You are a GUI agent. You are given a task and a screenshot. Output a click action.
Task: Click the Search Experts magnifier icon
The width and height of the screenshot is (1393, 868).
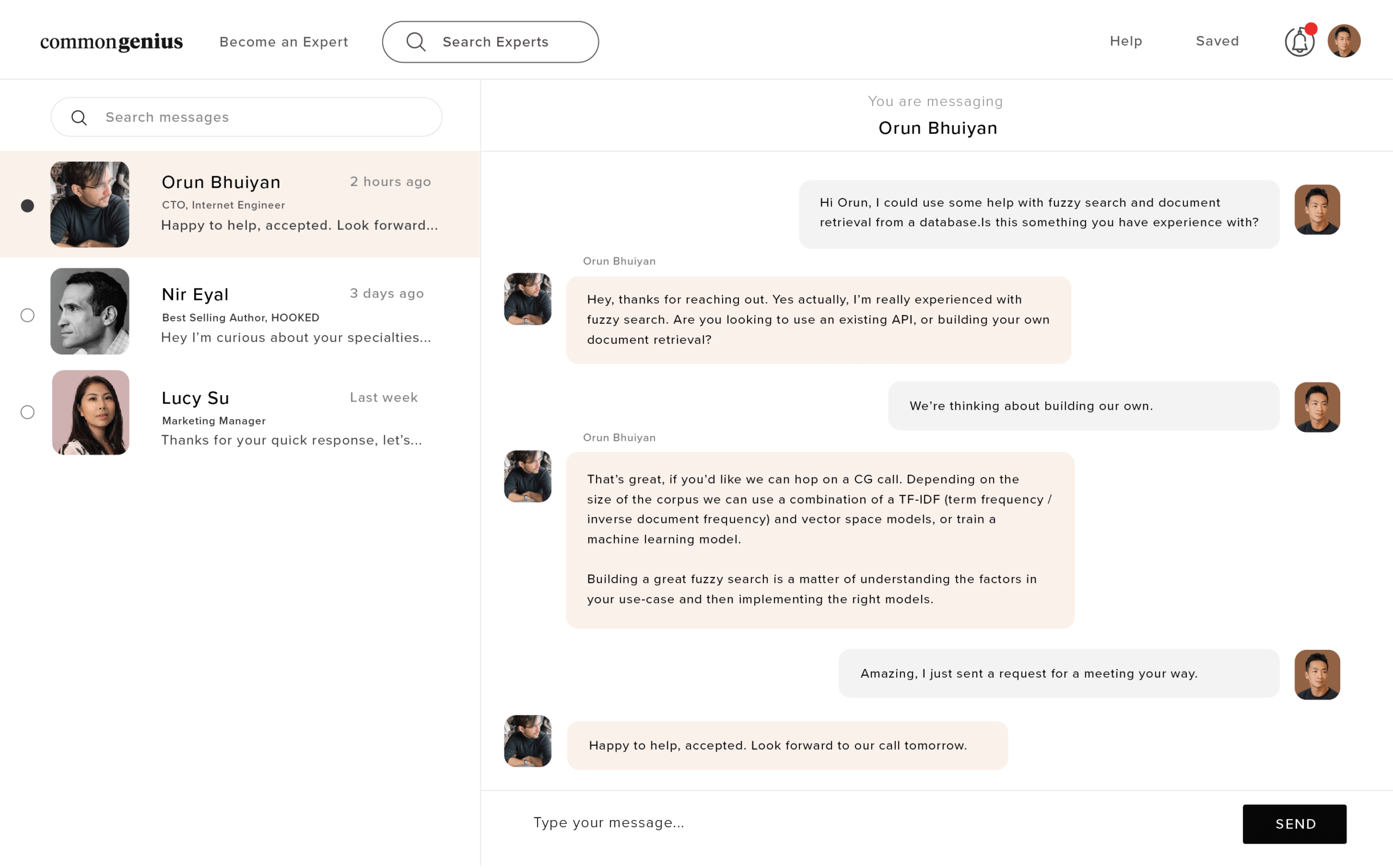coord(416,42)
